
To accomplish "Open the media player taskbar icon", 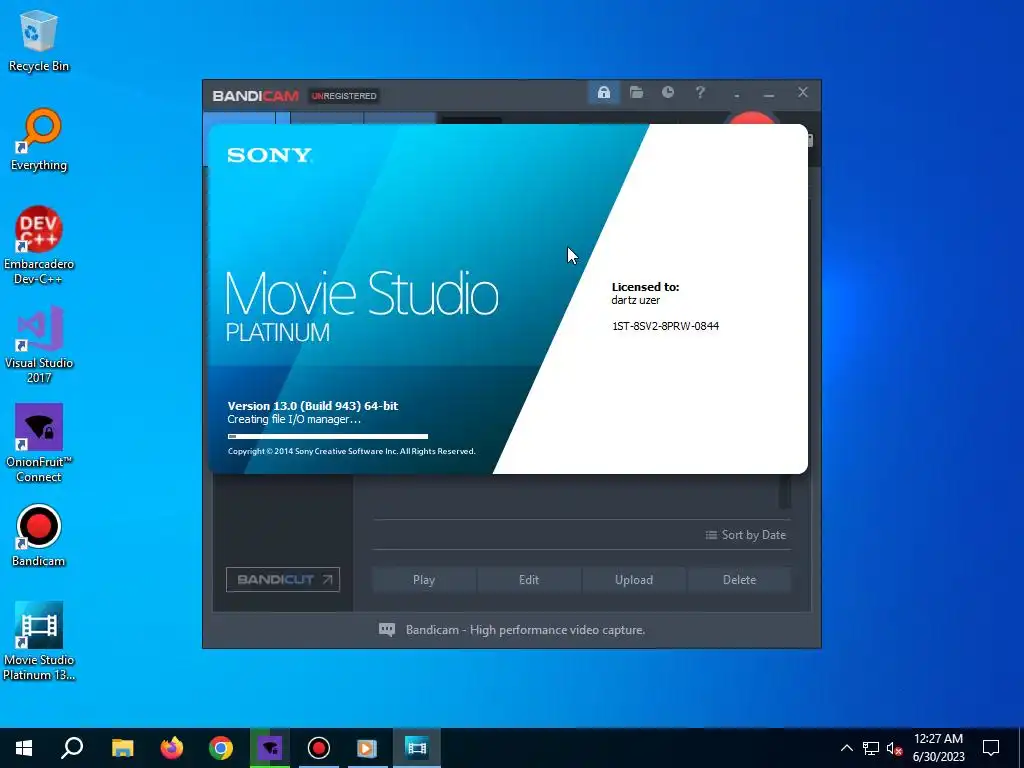I will [367, 748].
